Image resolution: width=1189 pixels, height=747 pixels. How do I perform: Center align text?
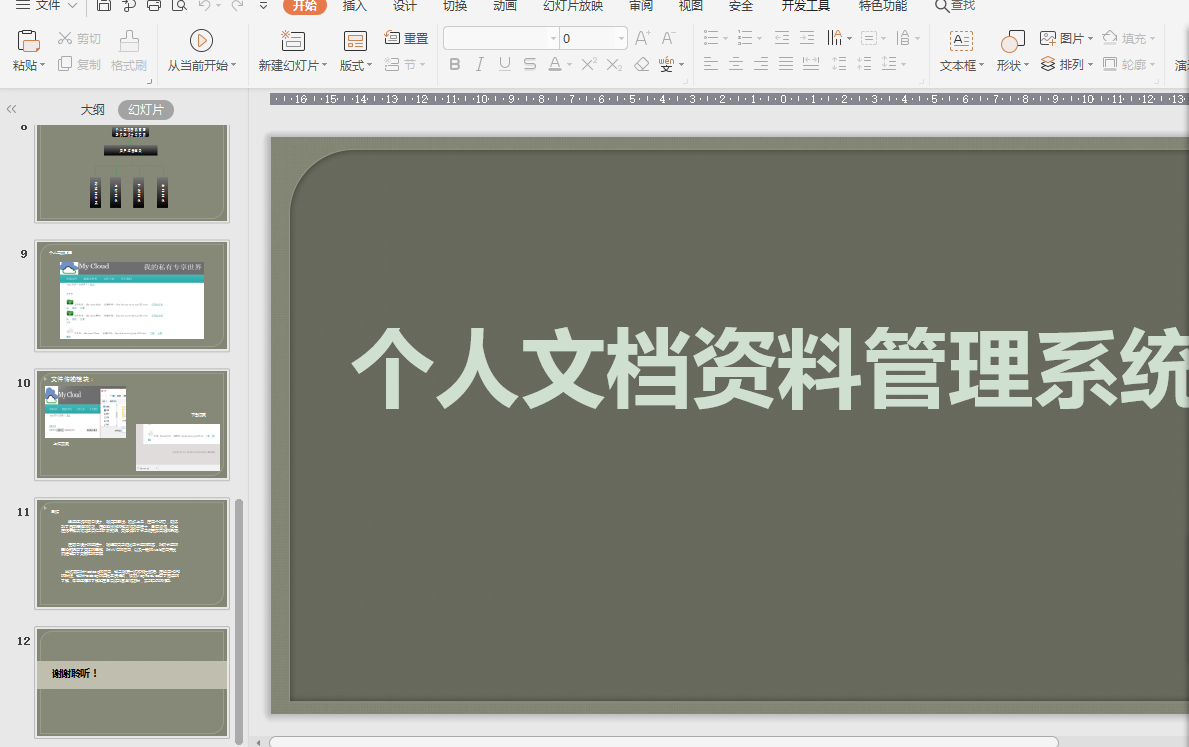[736, 64]
